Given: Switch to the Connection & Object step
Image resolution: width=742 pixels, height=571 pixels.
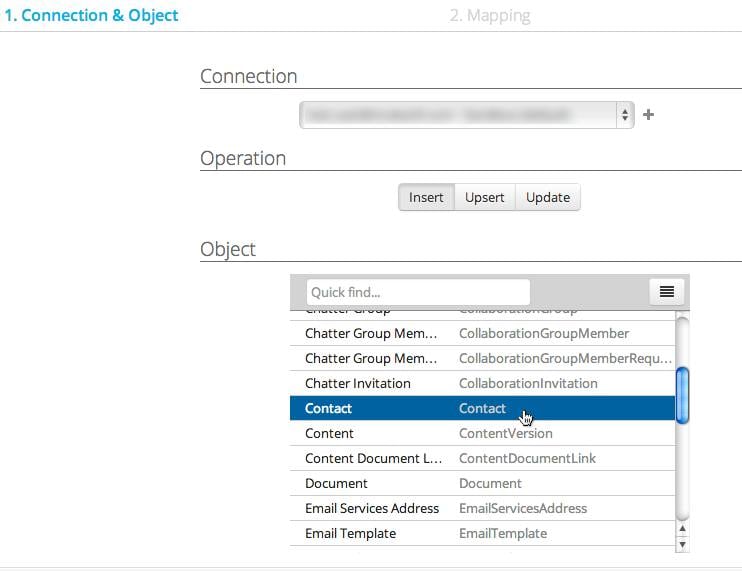Looking at the screenshot, I should [91, 15].
